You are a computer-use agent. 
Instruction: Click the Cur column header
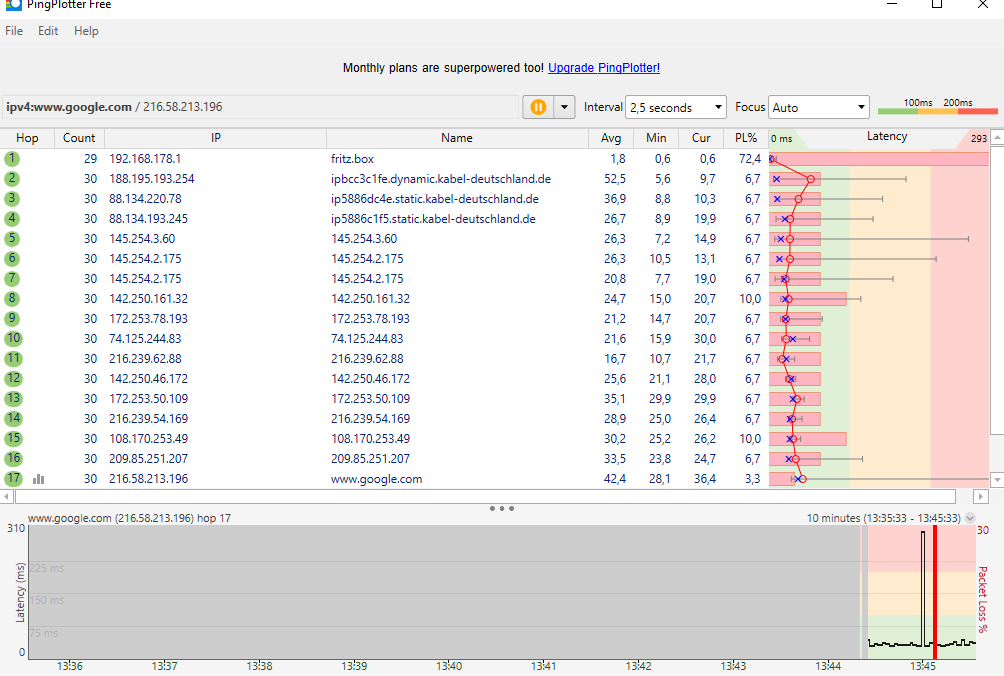click(x=701, y=138)
